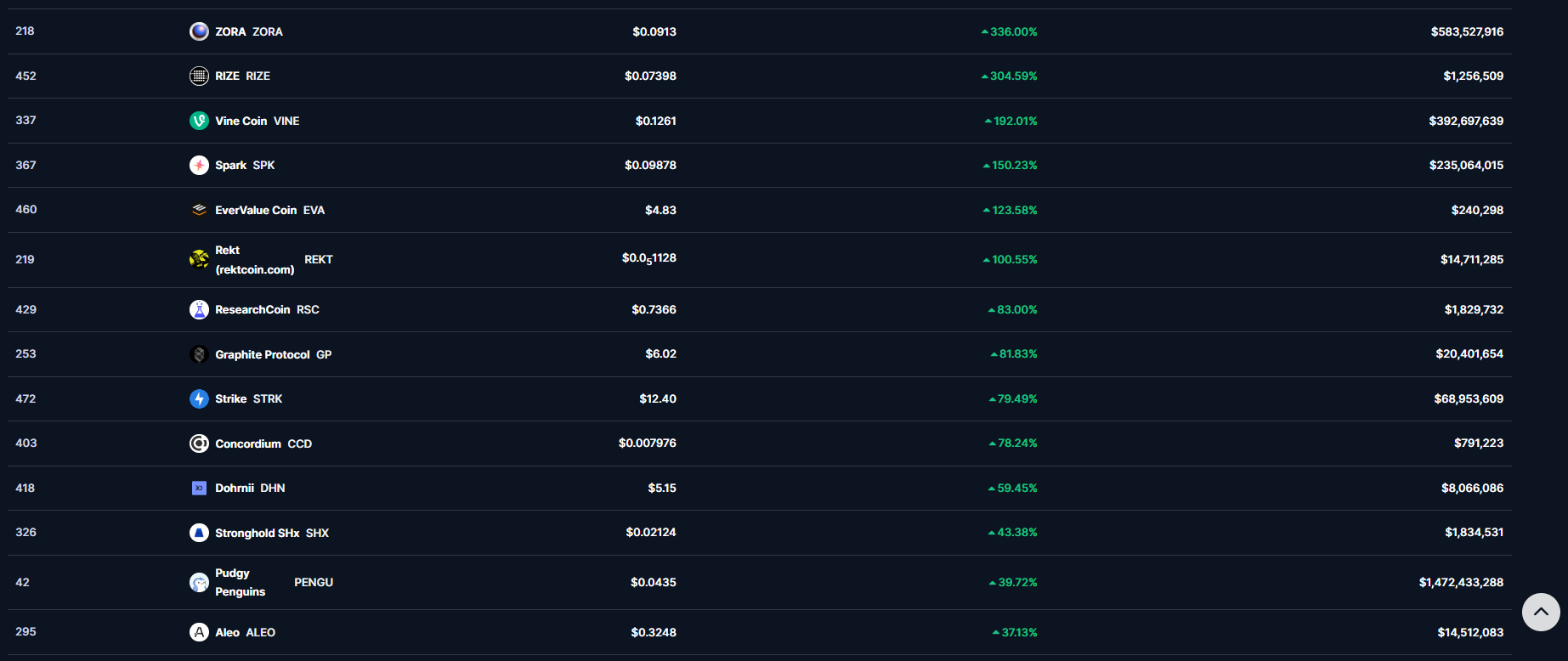The image size is (1568, 661).
Task: Click the Pudgy Penguins logo icon
Action: coord(199,582)
